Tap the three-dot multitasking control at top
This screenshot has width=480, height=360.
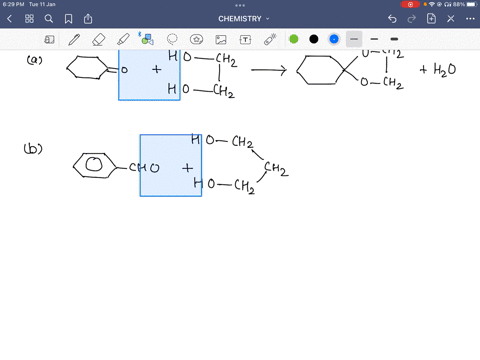[x=240, y=5]
